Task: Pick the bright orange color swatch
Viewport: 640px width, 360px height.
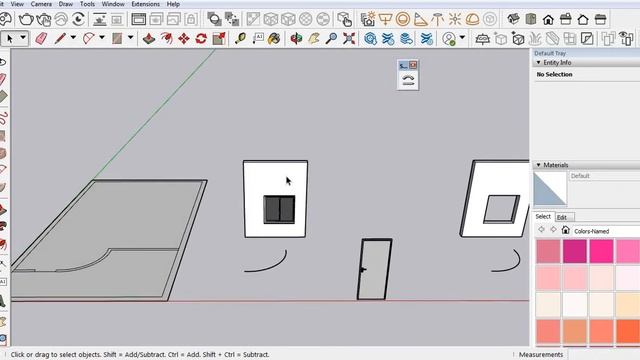Action: [x=628, y=331]
